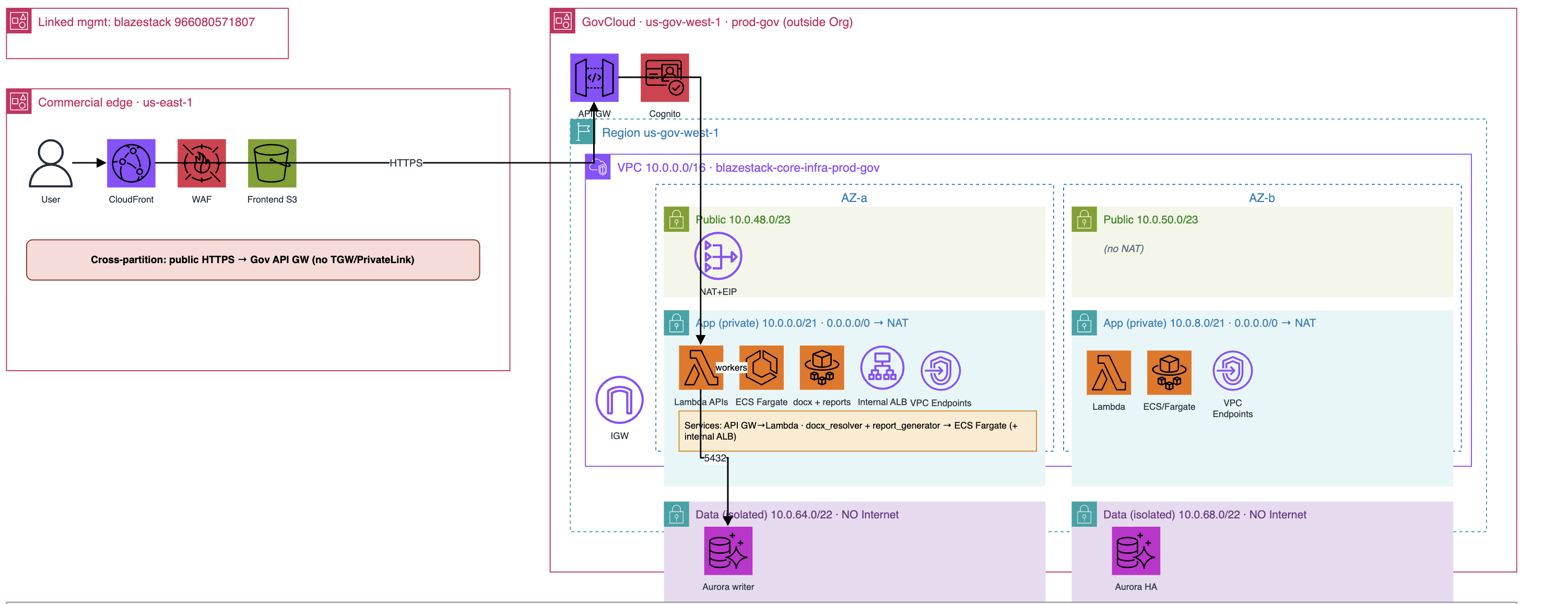
Task: Click the 5432 port label
Action: [x=715, y=458]
